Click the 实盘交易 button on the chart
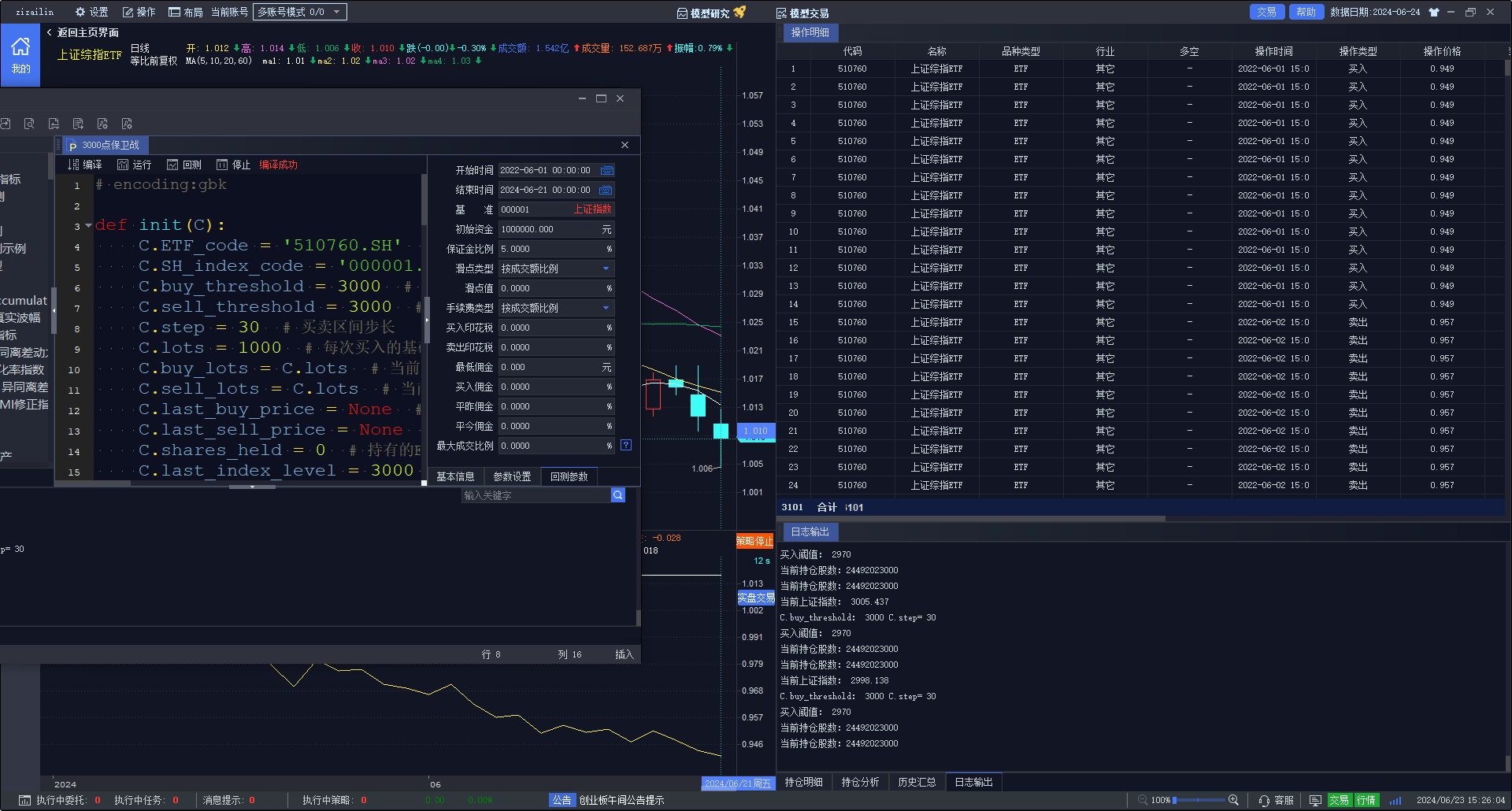This screenshot has width=1512, height=811. tap(756, 598)
